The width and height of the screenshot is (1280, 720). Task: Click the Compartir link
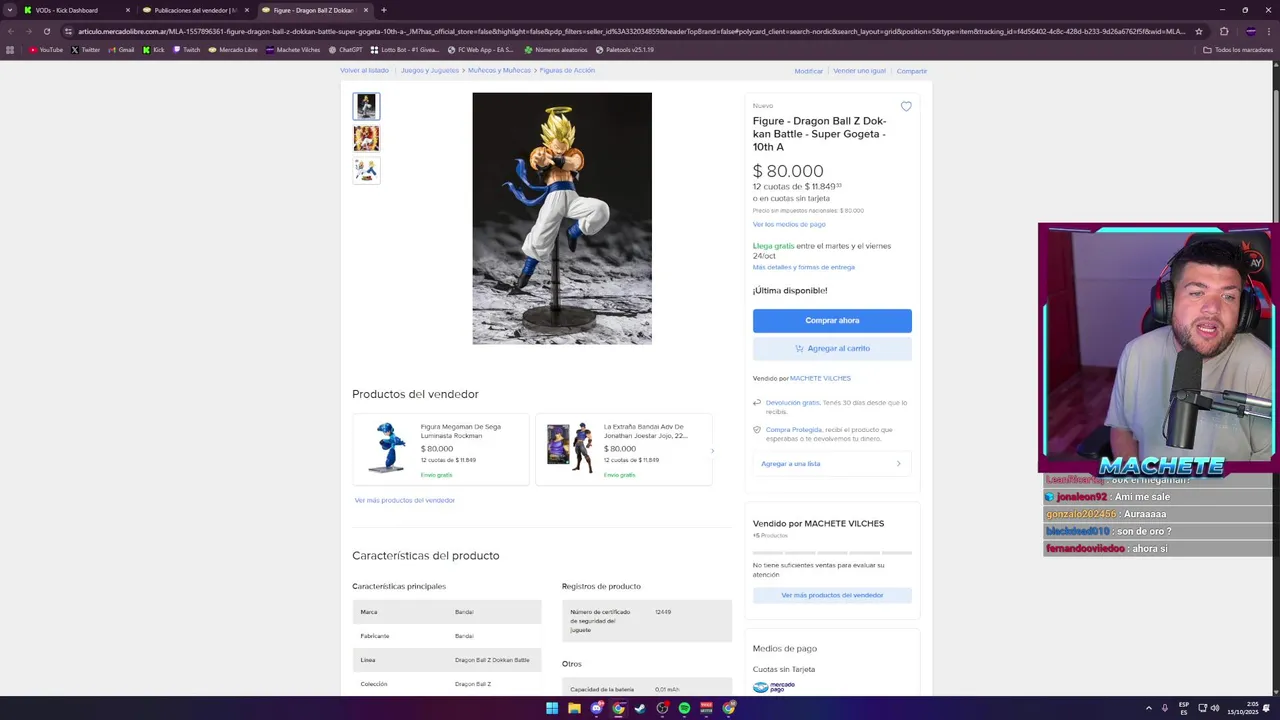tap(912, 71)
